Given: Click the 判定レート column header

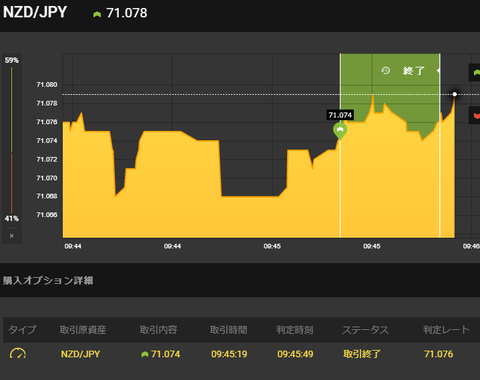Looking at the screenshot, I should pyautogui.click(x=446, y=330).
